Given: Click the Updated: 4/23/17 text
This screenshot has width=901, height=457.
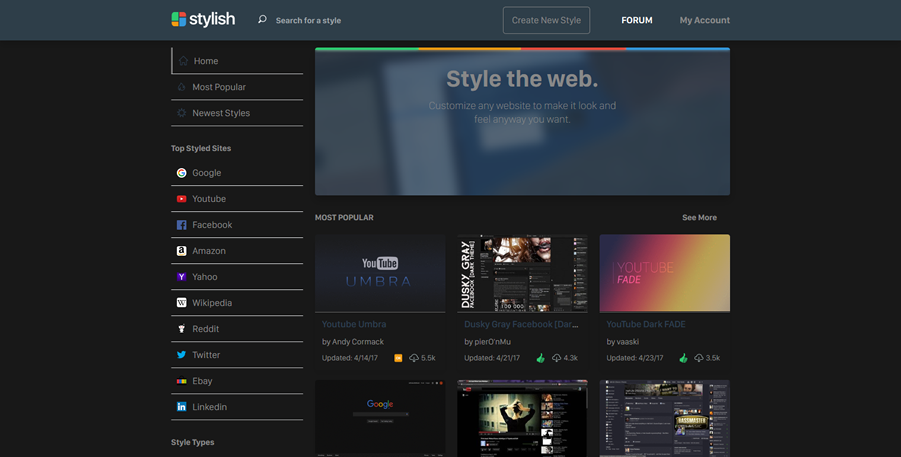Looking at the screenshot, I should point(634,358).
